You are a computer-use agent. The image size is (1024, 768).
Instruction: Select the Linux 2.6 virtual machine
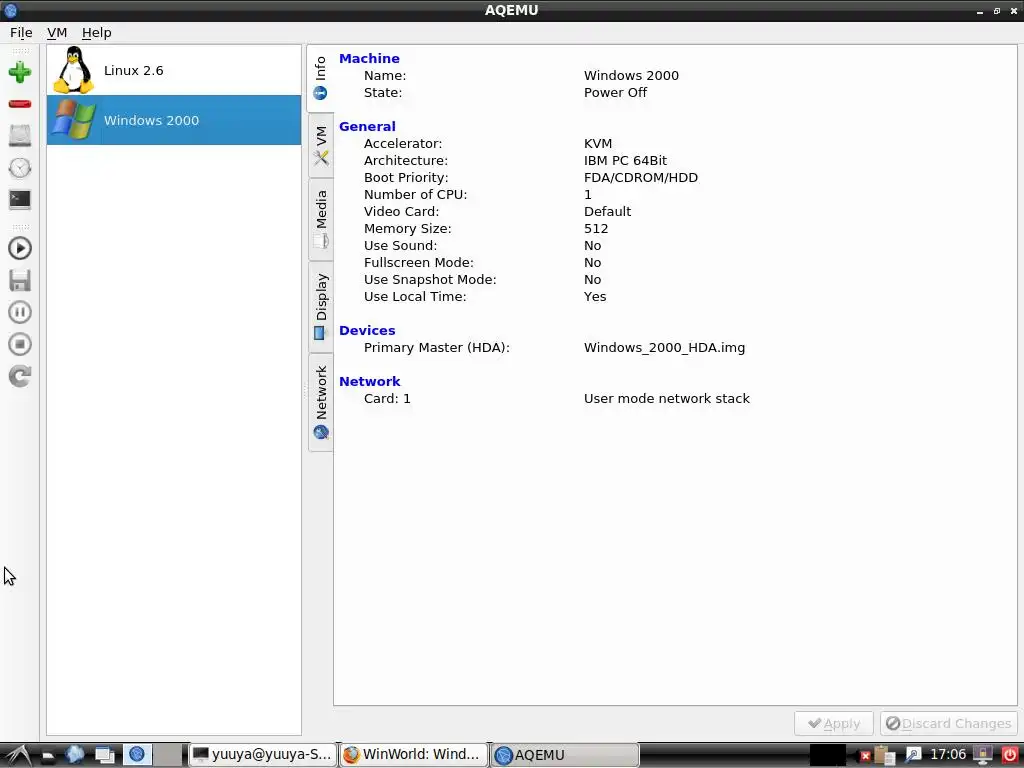(x=174, y=71)
